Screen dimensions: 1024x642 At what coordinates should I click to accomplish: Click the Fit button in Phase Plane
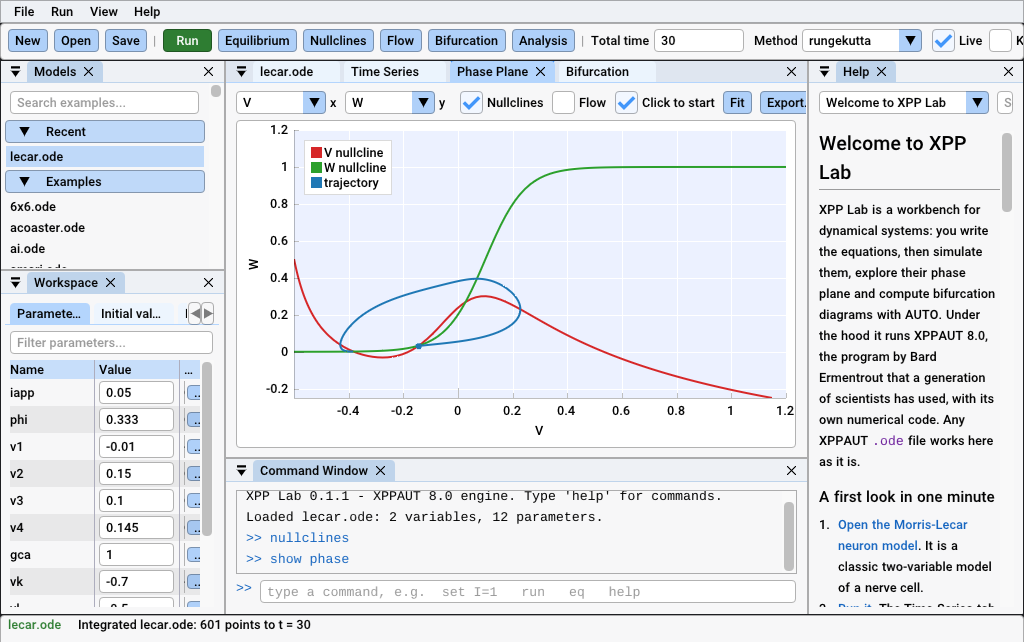pos(737,103)
